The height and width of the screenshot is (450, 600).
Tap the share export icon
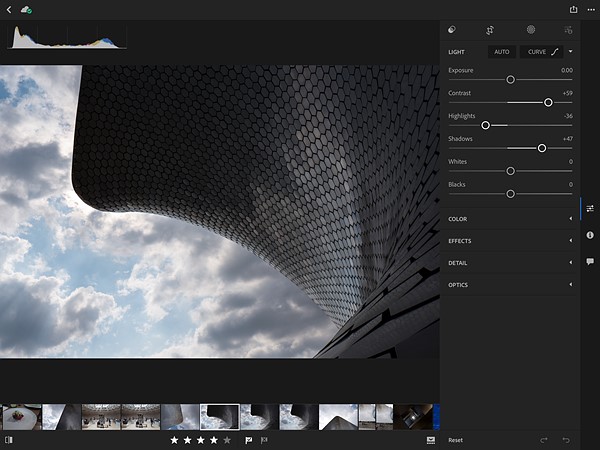[573, 9]
